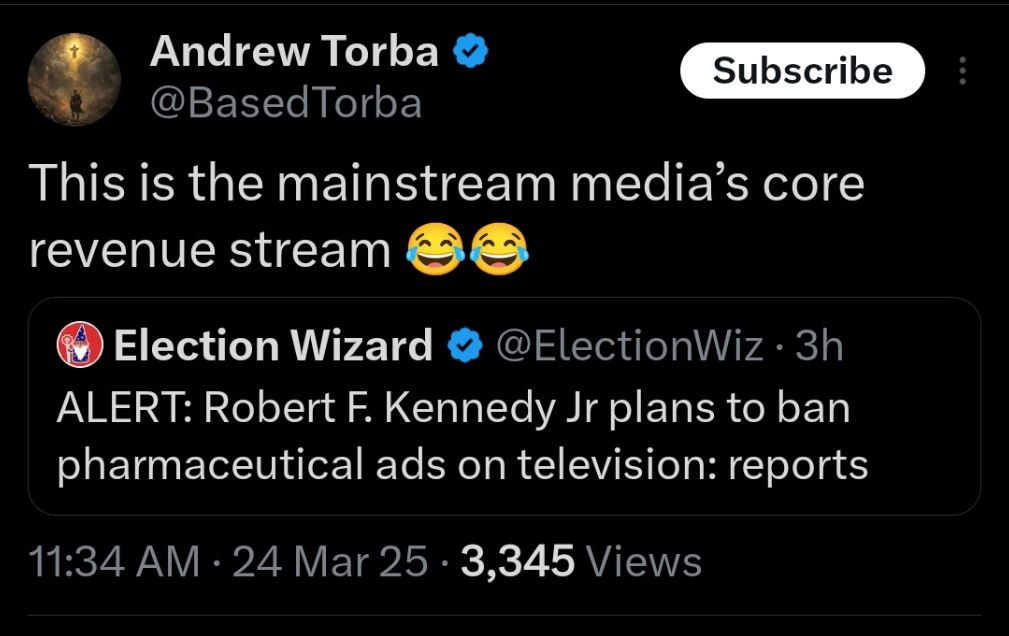Open the three-dot more options menu
Viewport: 1009px width, 636px height.
pyautogui.click(x=963, y=71)
